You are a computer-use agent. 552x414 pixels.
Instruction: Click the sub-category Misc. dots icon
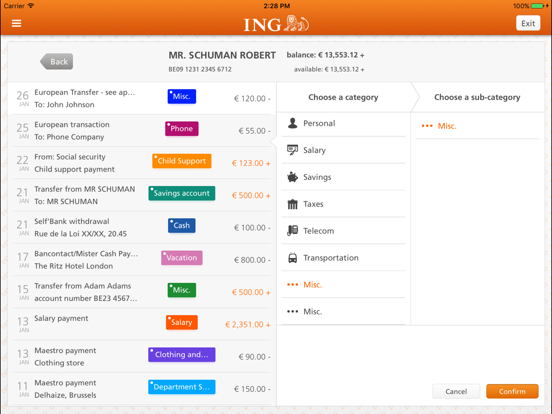point(427,126)
